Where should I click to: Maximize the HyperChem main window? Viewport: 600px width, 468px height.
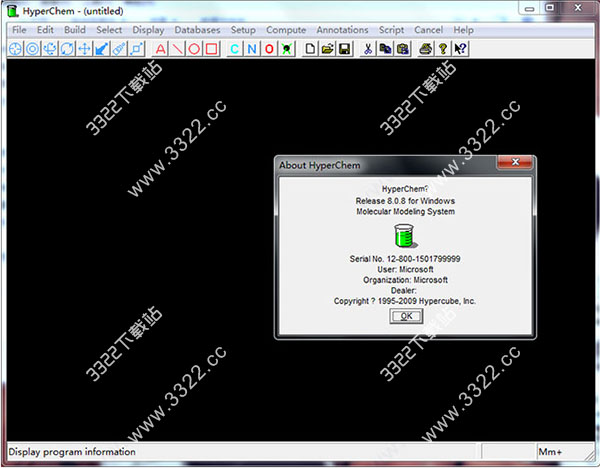[x=550, y=8]
